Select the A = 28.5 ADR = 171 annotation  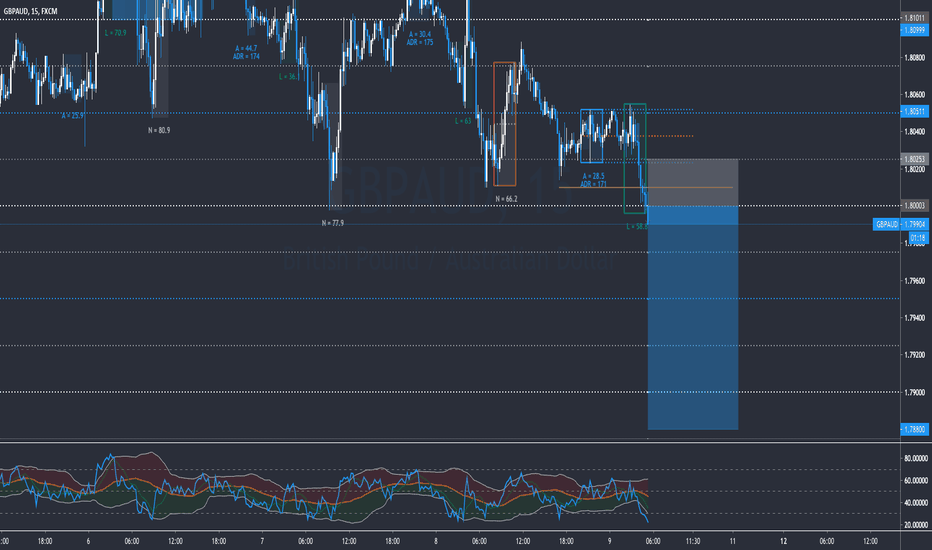593,180
